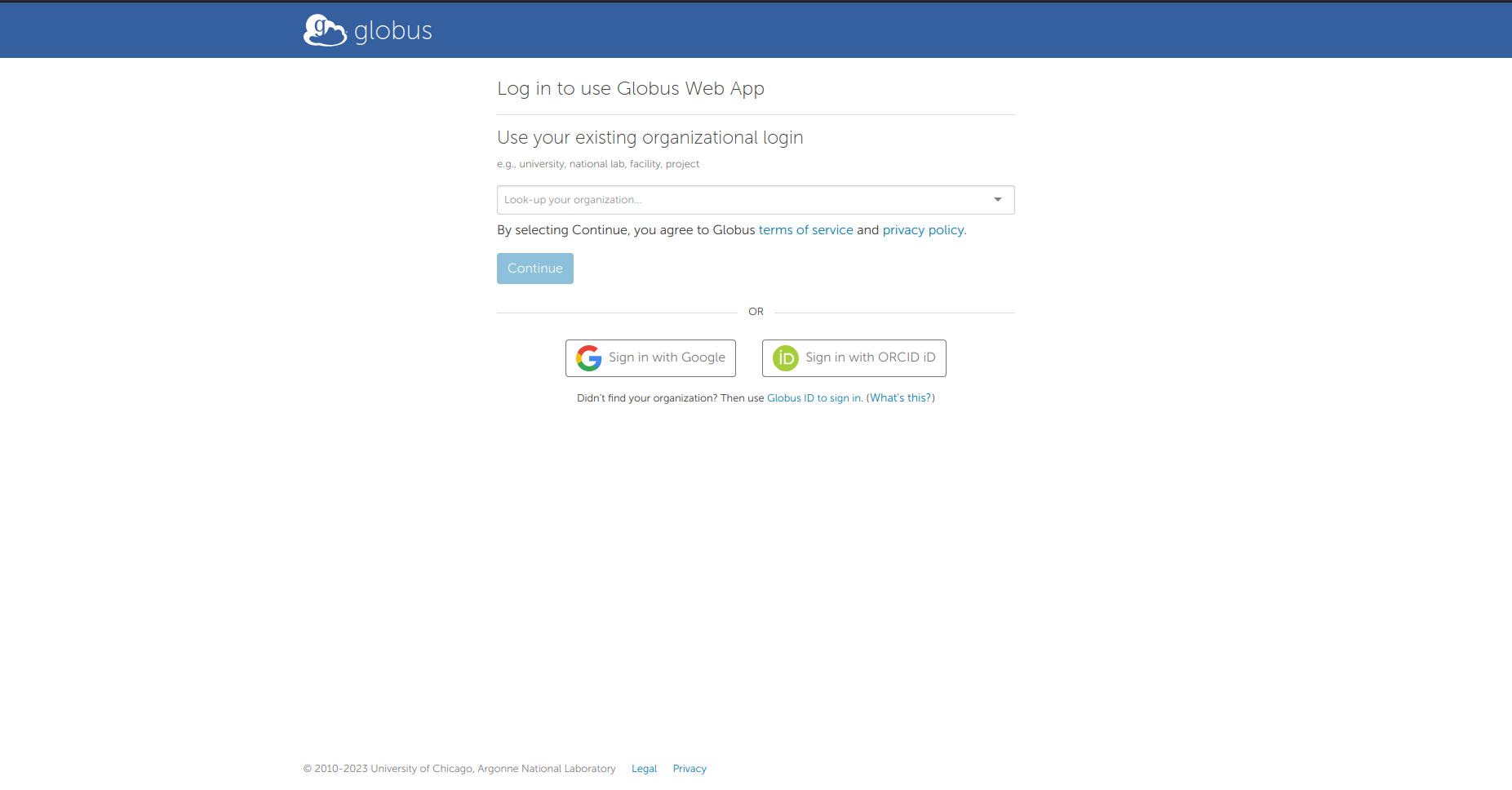Image resolution: width=1512 pixels, height=790 pixels.
Task: Click the 'Log in to use Globus Web App' heading
Action: pyautogui.click(x=631, y=89)
